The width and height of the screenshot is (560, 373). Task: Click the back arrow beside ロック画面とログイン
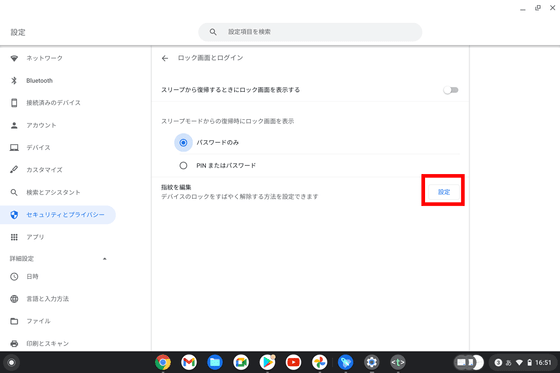coord(165,58)
